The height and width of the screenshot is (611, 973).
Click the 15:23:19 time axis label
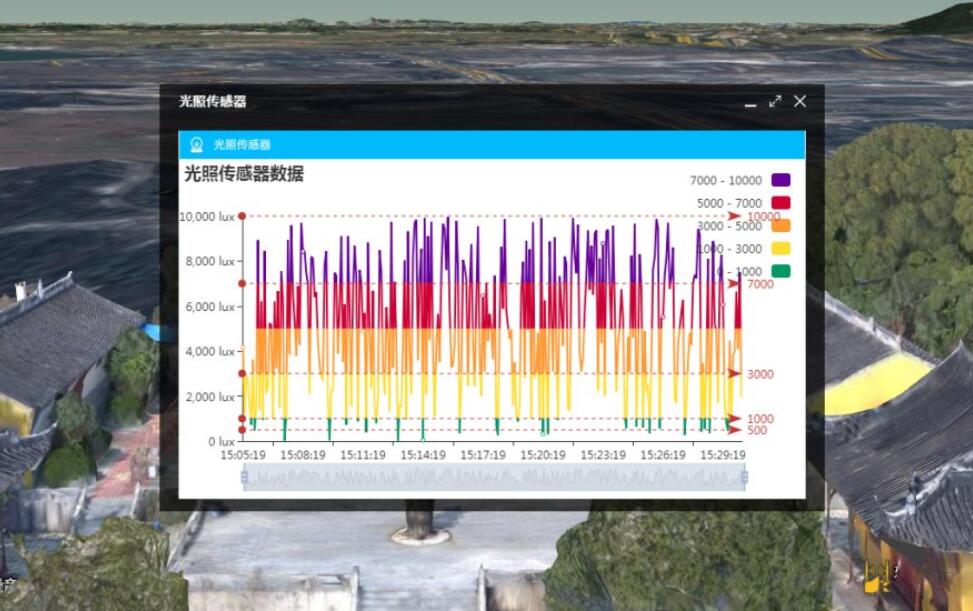coord(603,455)
